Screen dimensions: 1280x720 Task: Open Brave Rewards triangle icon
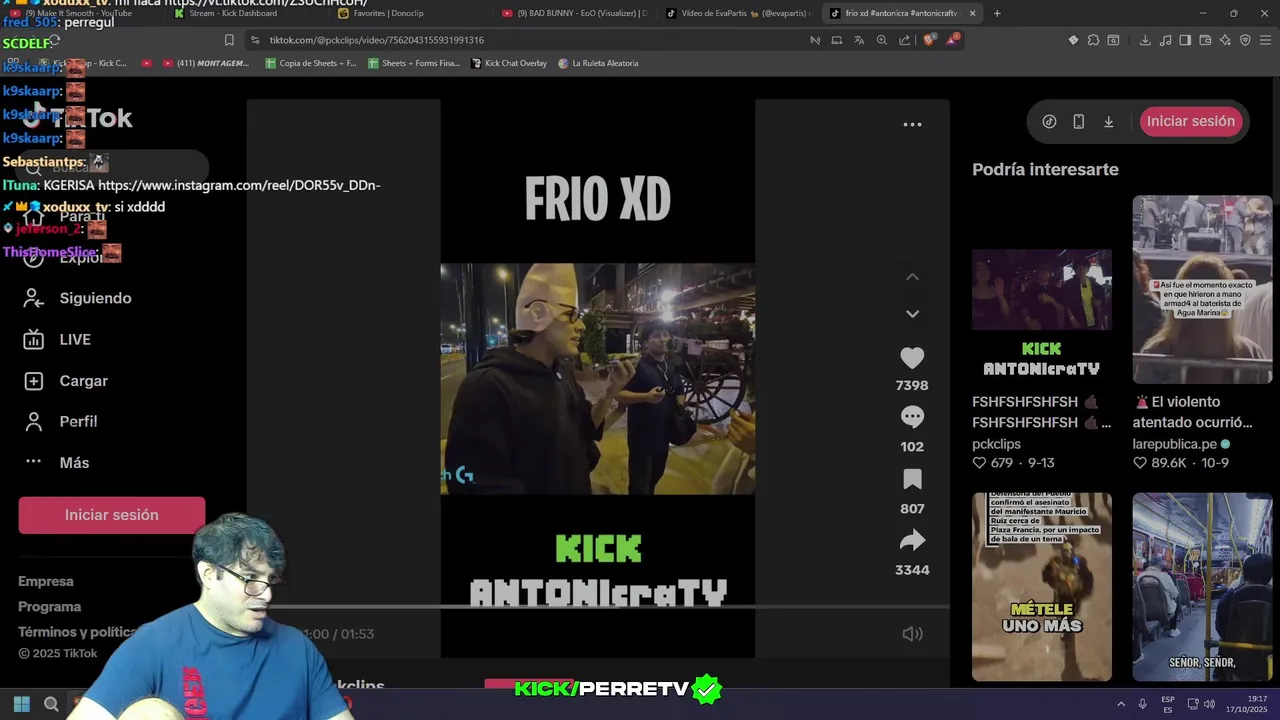point(954,40)
